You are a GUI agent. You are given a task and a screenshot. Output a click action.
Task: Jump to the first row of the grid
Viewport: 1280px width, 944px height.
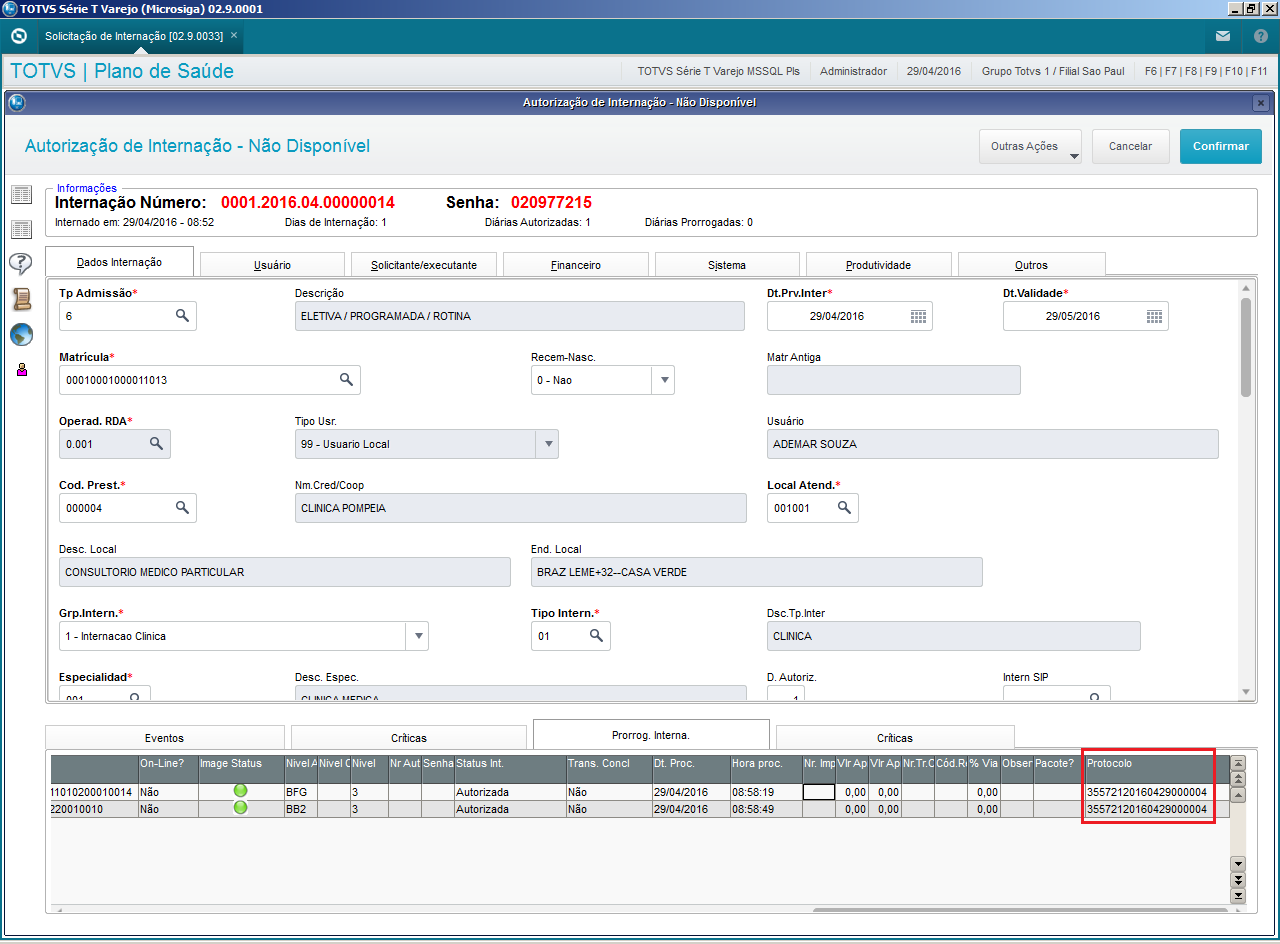(1238, 763)
